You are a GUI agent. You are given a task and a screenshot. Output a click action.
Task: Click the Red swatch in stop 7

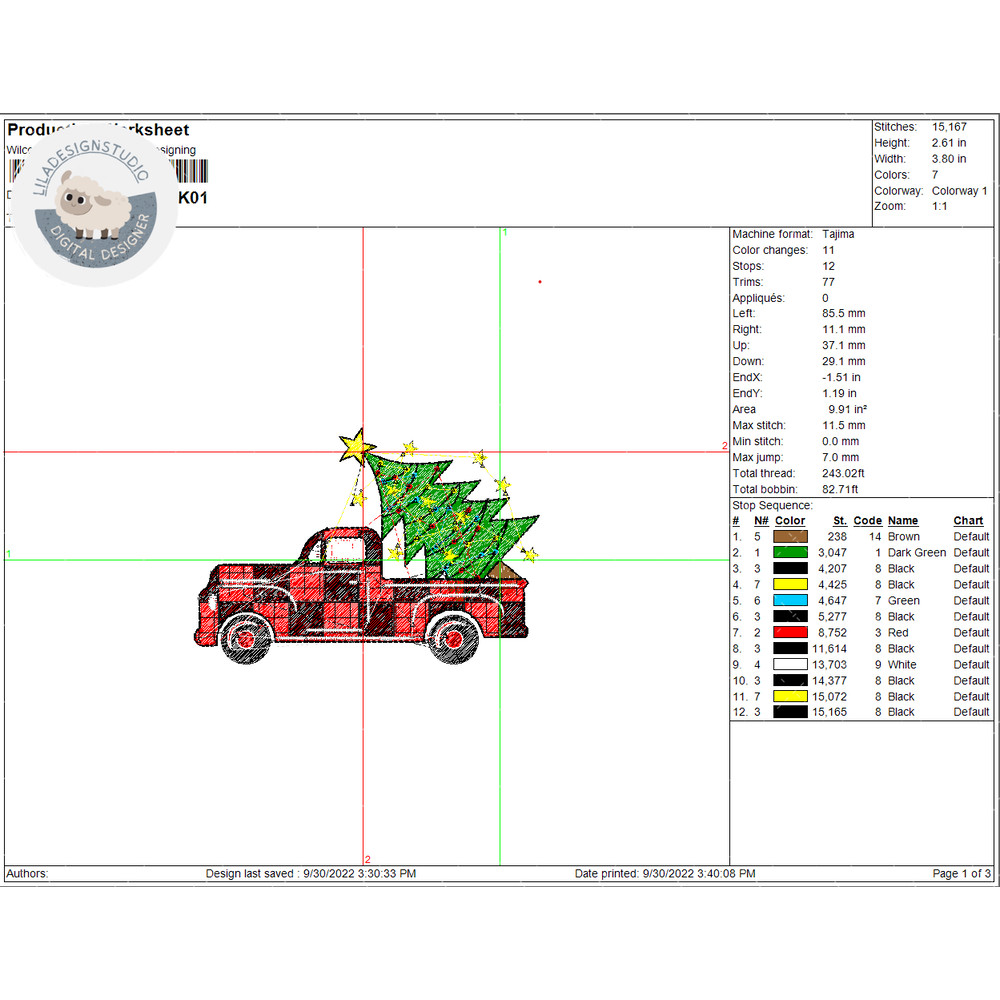click(789, 632)
